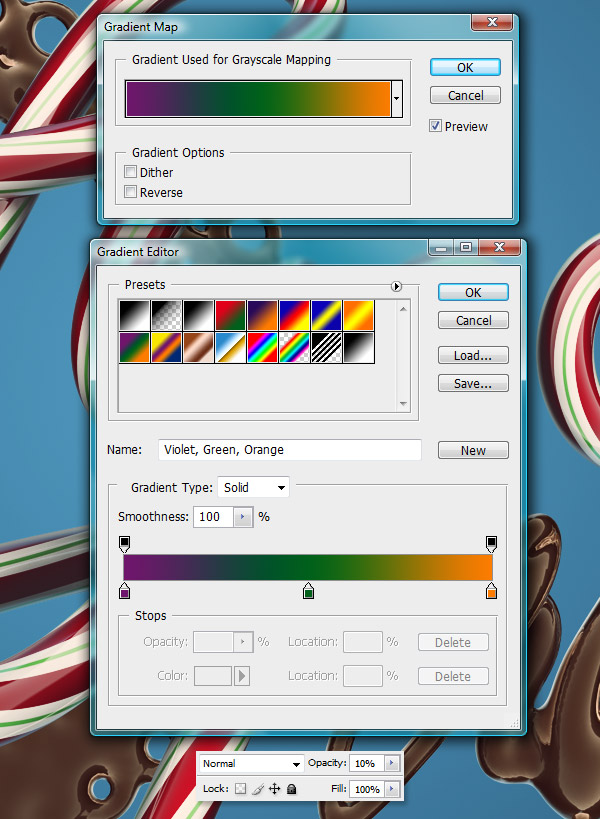Select the transparent rainbow gradient preset
Image resolution: width=600 pixels, height=819 pixels.
pyautogui.click(x=294, y=347)
